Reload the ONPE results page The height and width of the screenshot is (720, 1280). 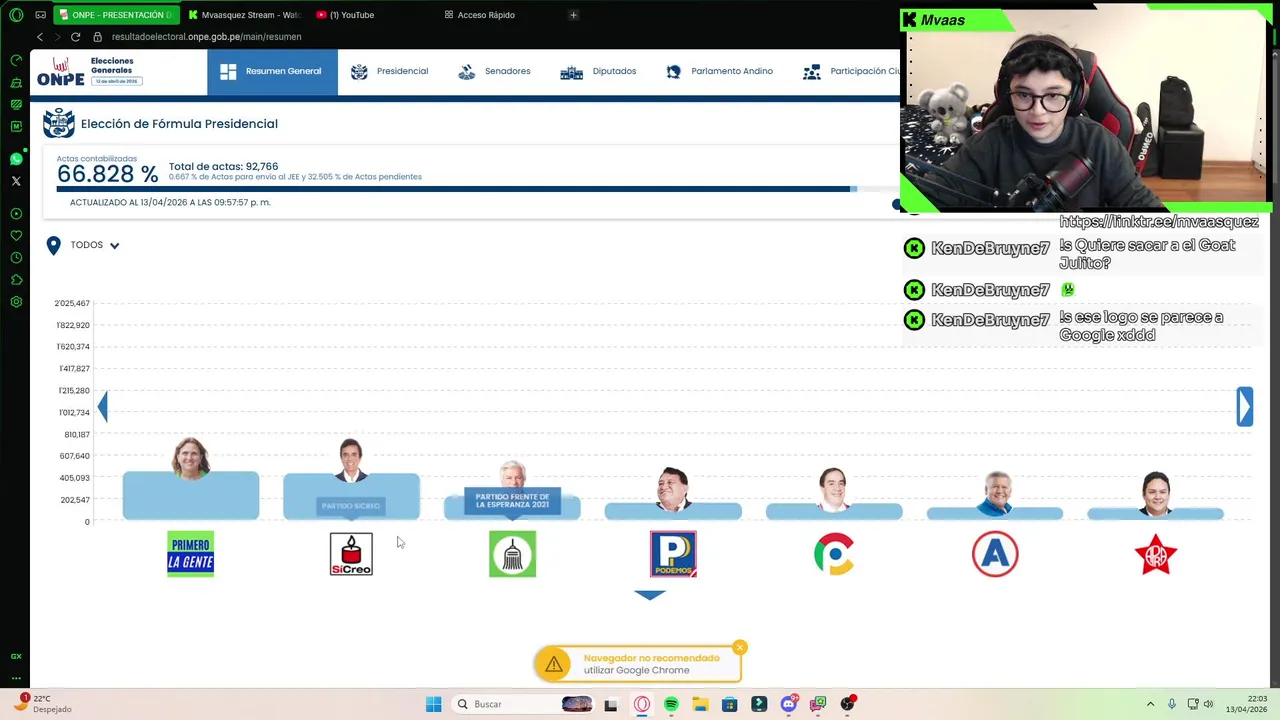point(75,37)
